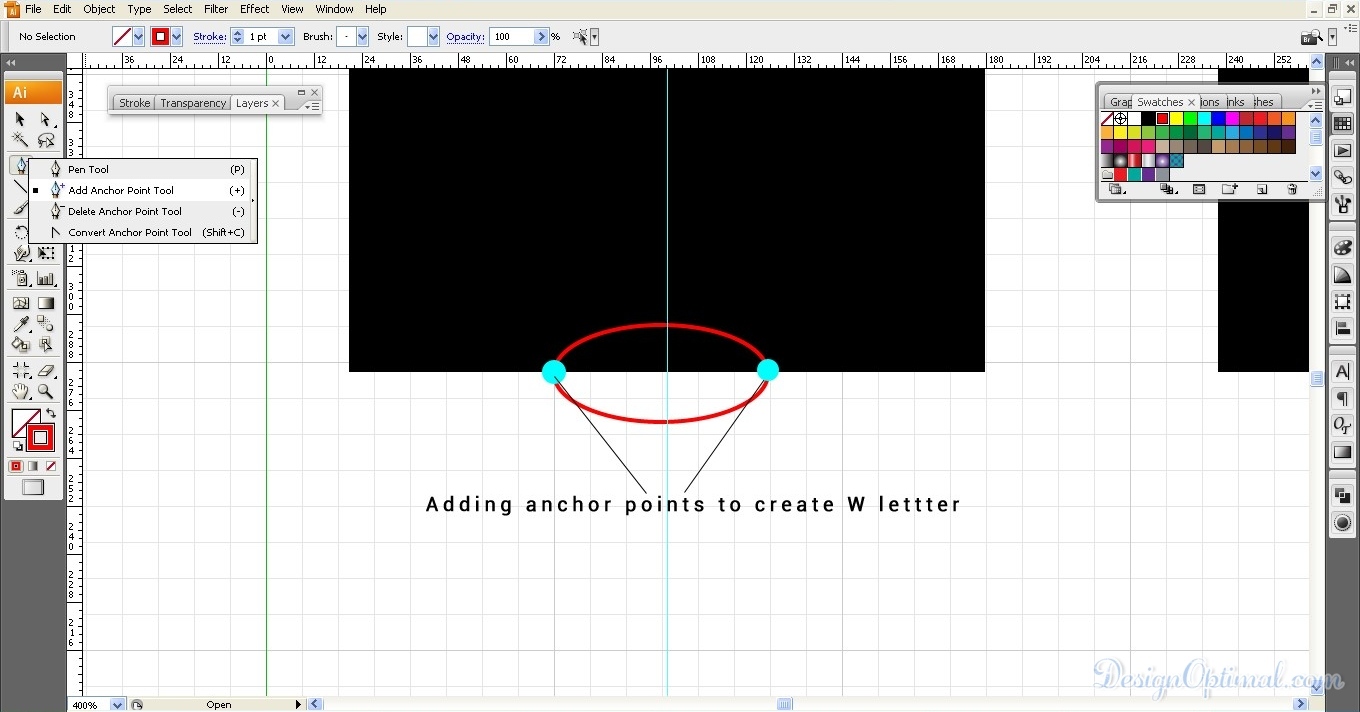The image size is (1360, 712).
Task: Choose the Eraser tool
Action: [46, 371]
